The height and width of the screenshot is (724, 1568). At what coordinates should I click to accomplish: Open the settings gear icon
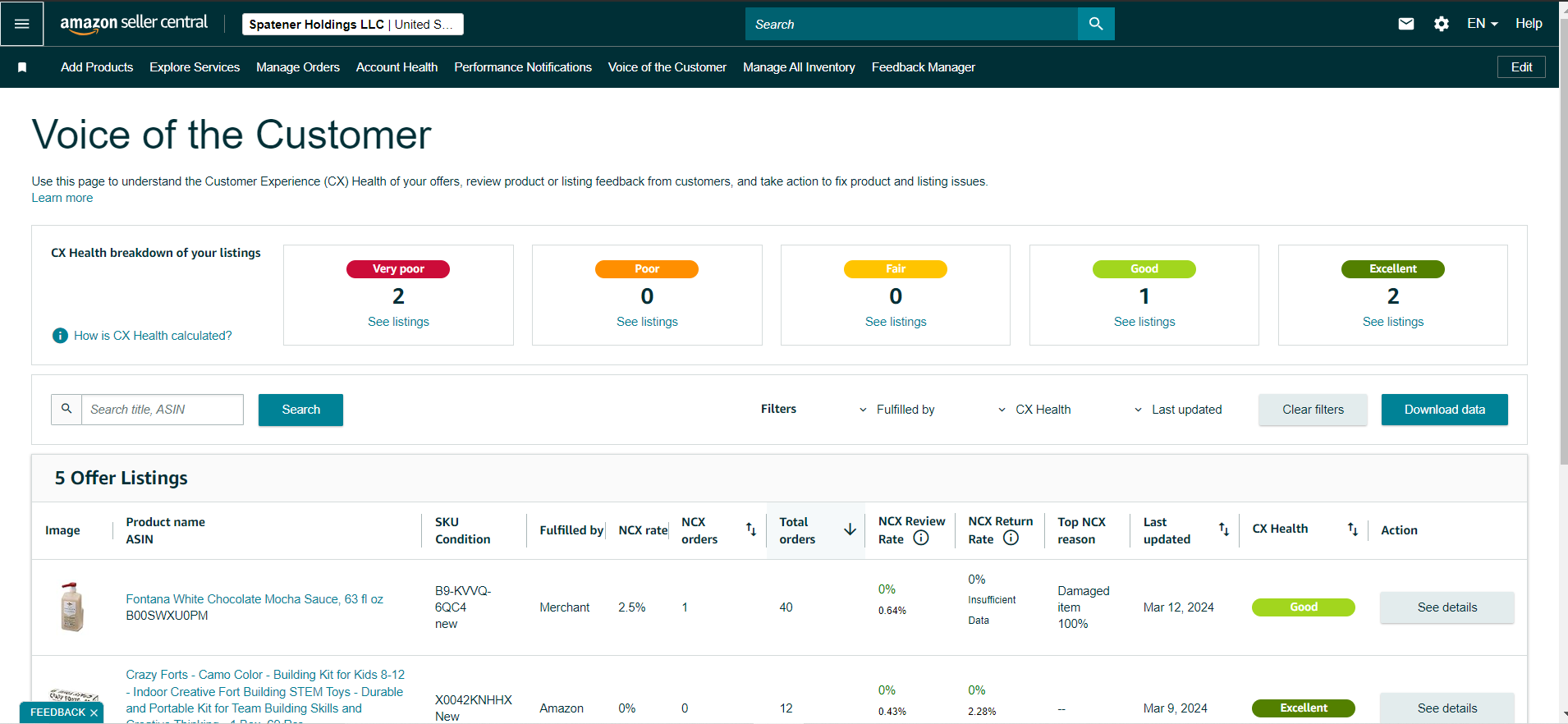pyautogui.click(x=1442, y=24)
